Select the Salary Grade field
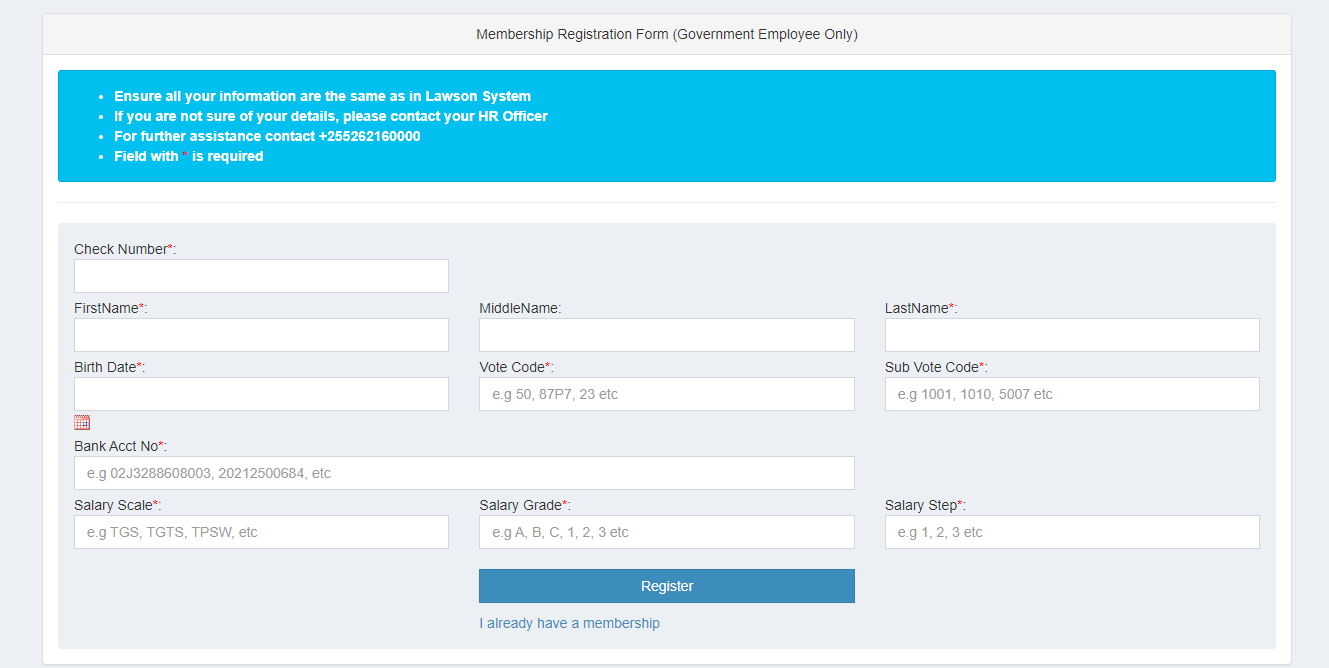 point(666,531)
